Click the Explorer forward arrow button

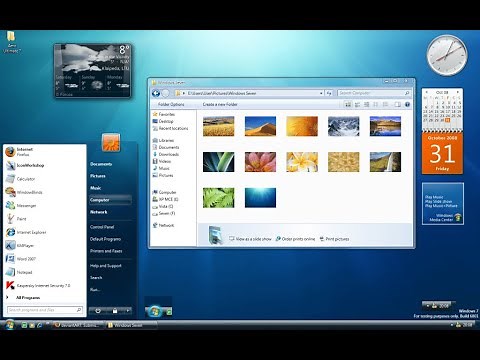[x=165, y=93]
